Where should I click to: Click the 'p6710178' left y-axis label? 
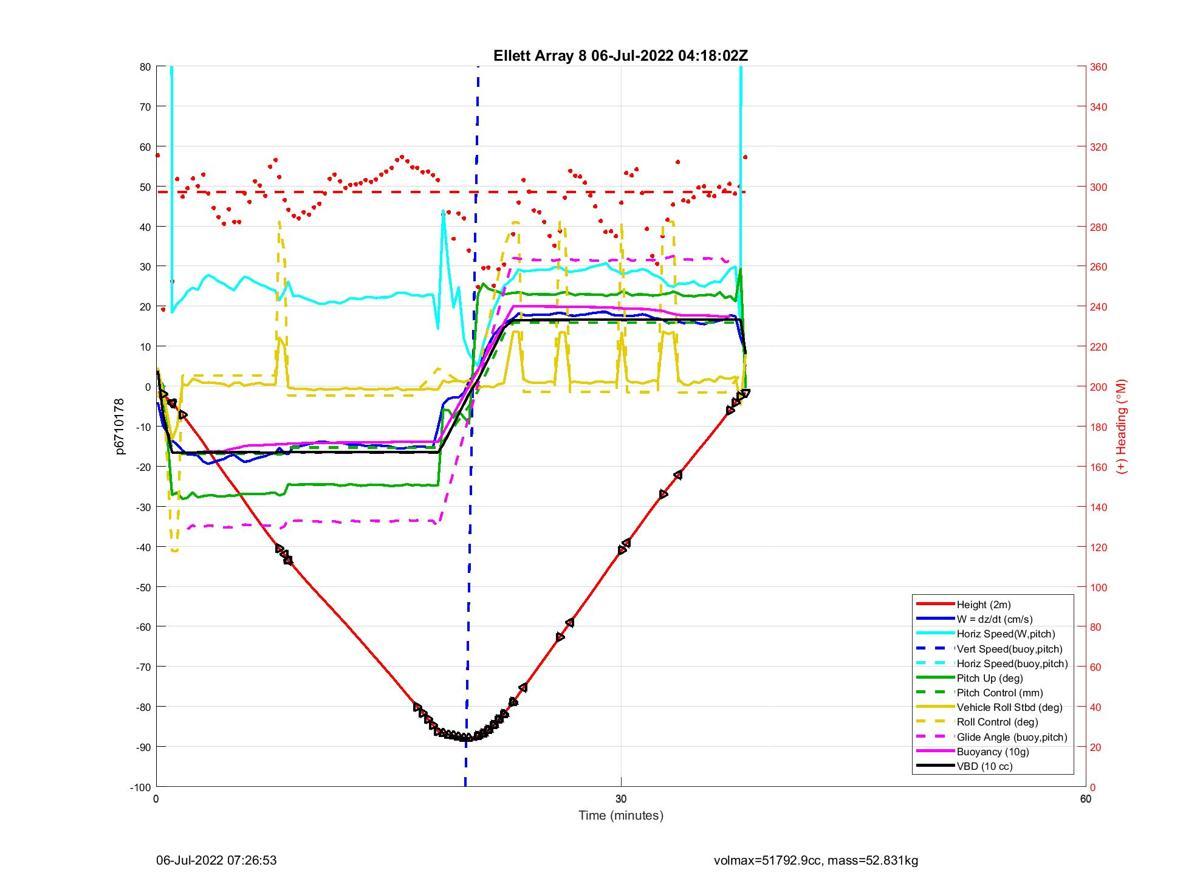119,426
